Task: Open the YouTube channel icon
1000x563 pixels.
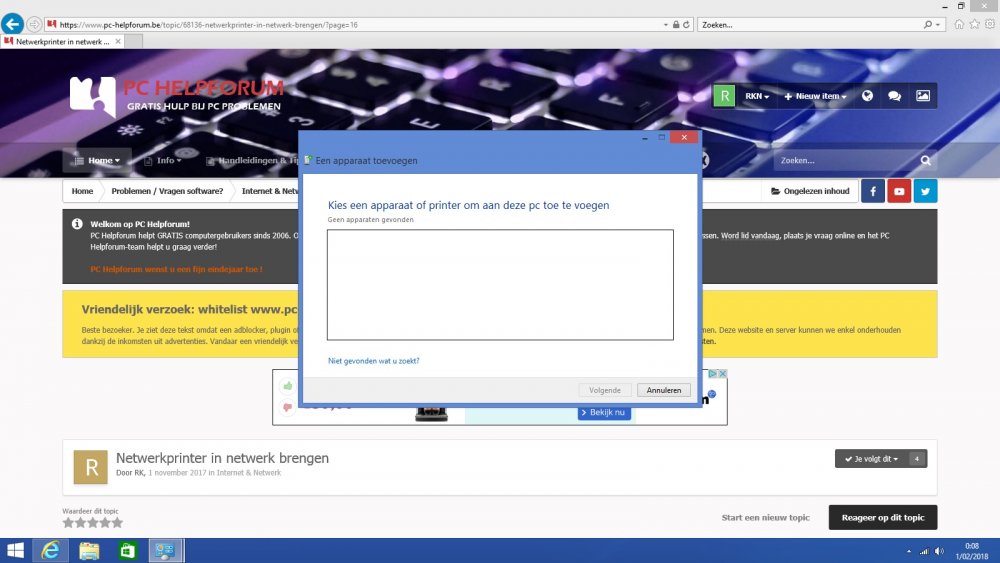Action: pos(899,191)
